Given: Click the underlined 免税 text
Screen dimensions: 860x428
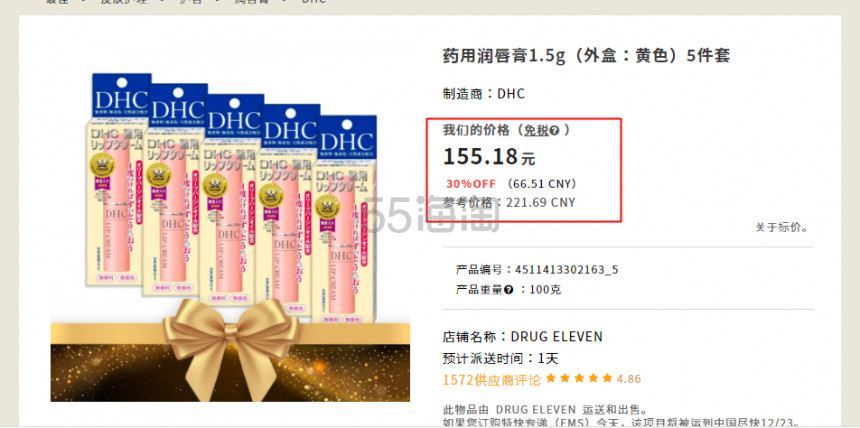Looking at the screenshot, I should [536, 131].
